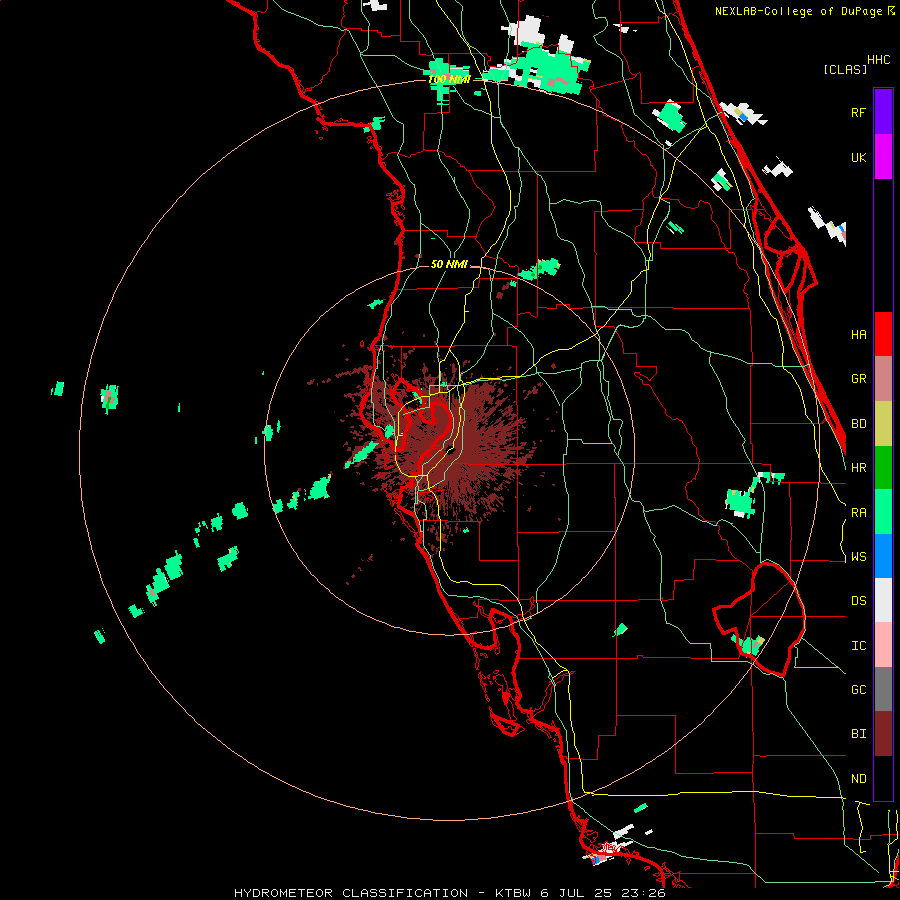Image resolution: width=900 pixels, height=900 pixels.
Task: Click the 'ND' legend label
Action: pos(858,779)
